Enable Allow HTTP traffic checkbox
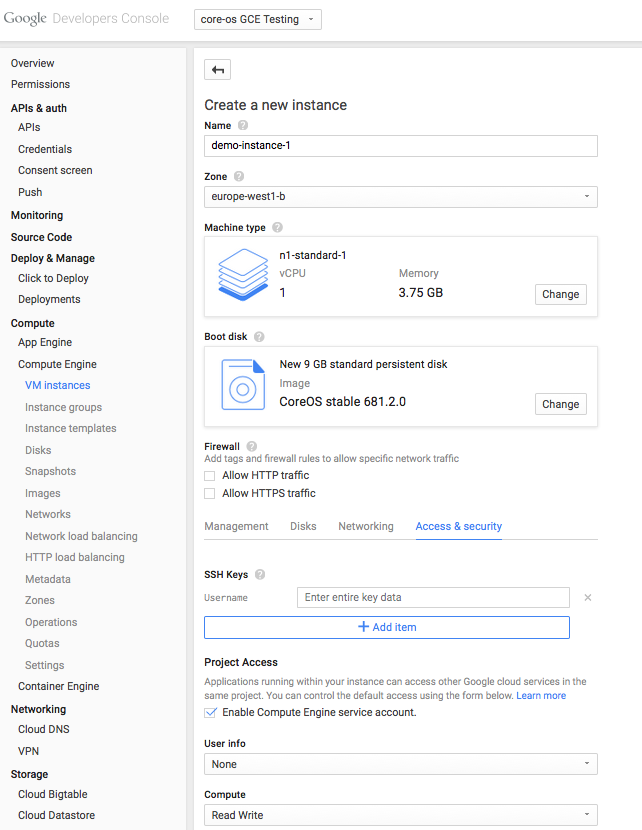The height and width of the screenshot is (830, 642). [x=210, y=476]
